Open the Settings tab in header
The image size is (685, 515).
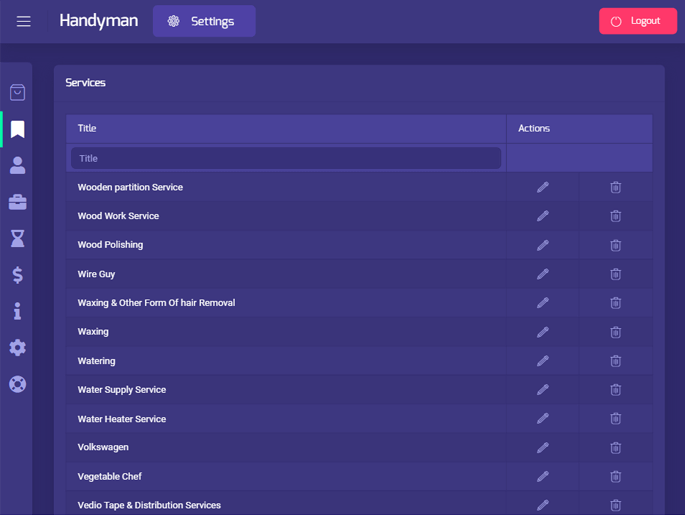coord(204,21)
